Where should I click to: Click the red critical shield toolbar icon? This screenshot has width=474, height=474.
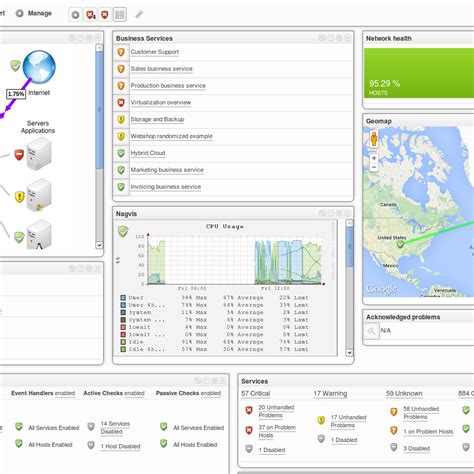(x=105, y=15)
